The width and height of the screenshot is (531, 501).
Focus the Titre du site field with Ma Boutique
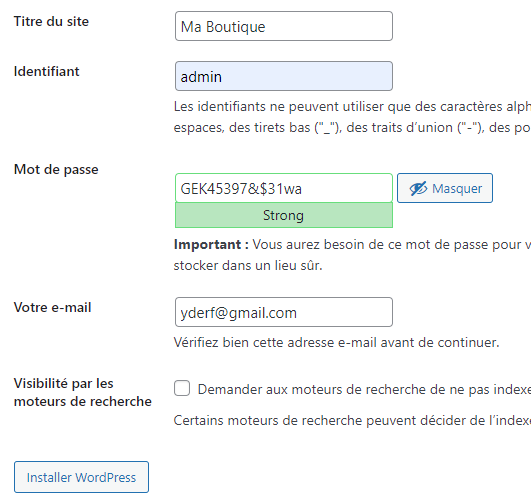tap(284, 26)
